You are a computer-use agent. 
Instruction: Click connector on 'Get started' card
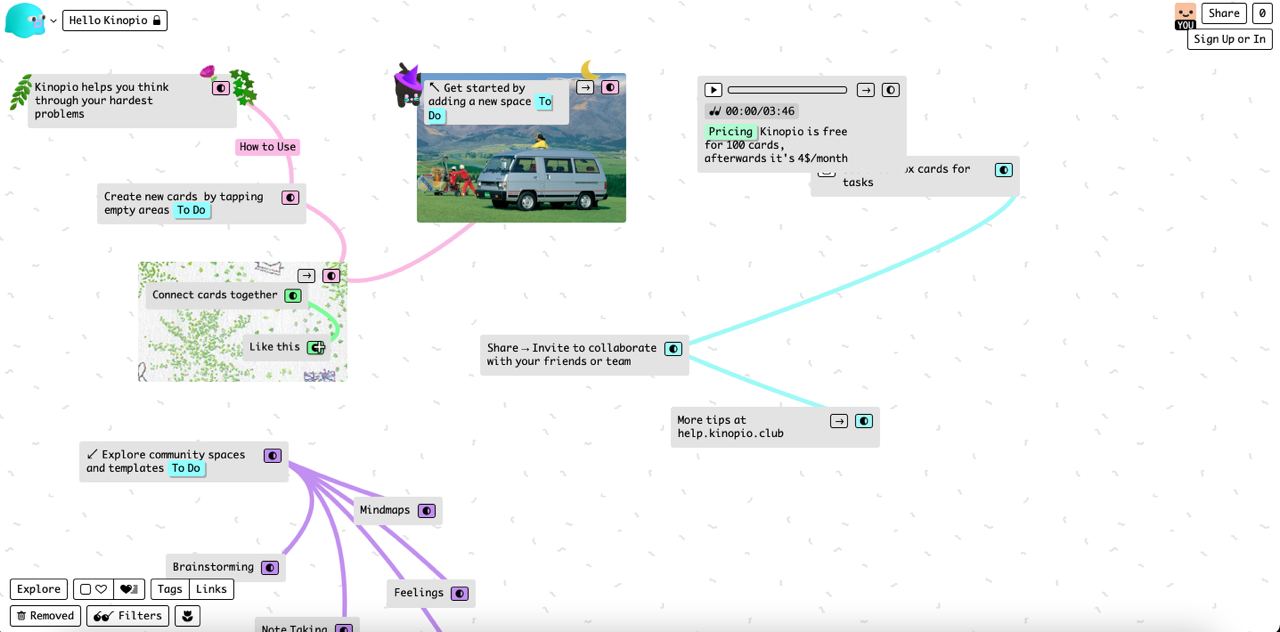click(x=610, y=88)
